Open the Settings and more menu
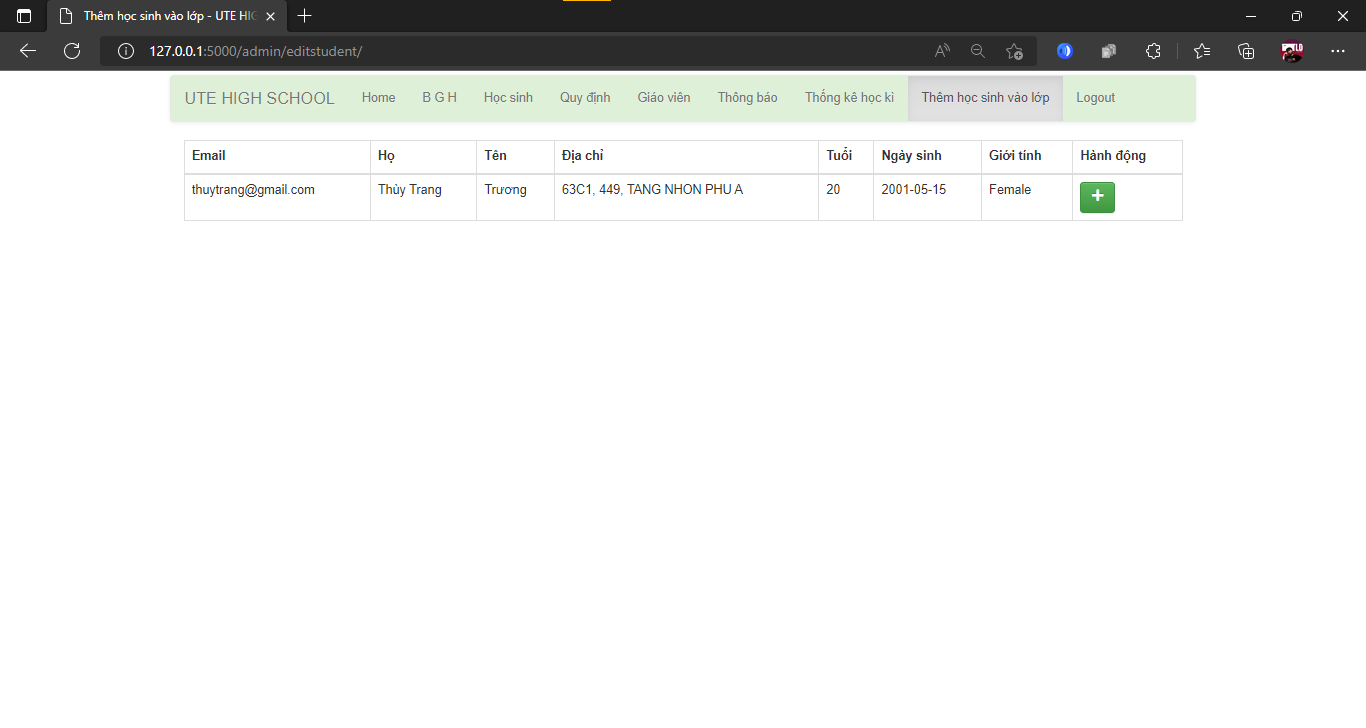This screenshot has height=728, width=1366. 1338,51
